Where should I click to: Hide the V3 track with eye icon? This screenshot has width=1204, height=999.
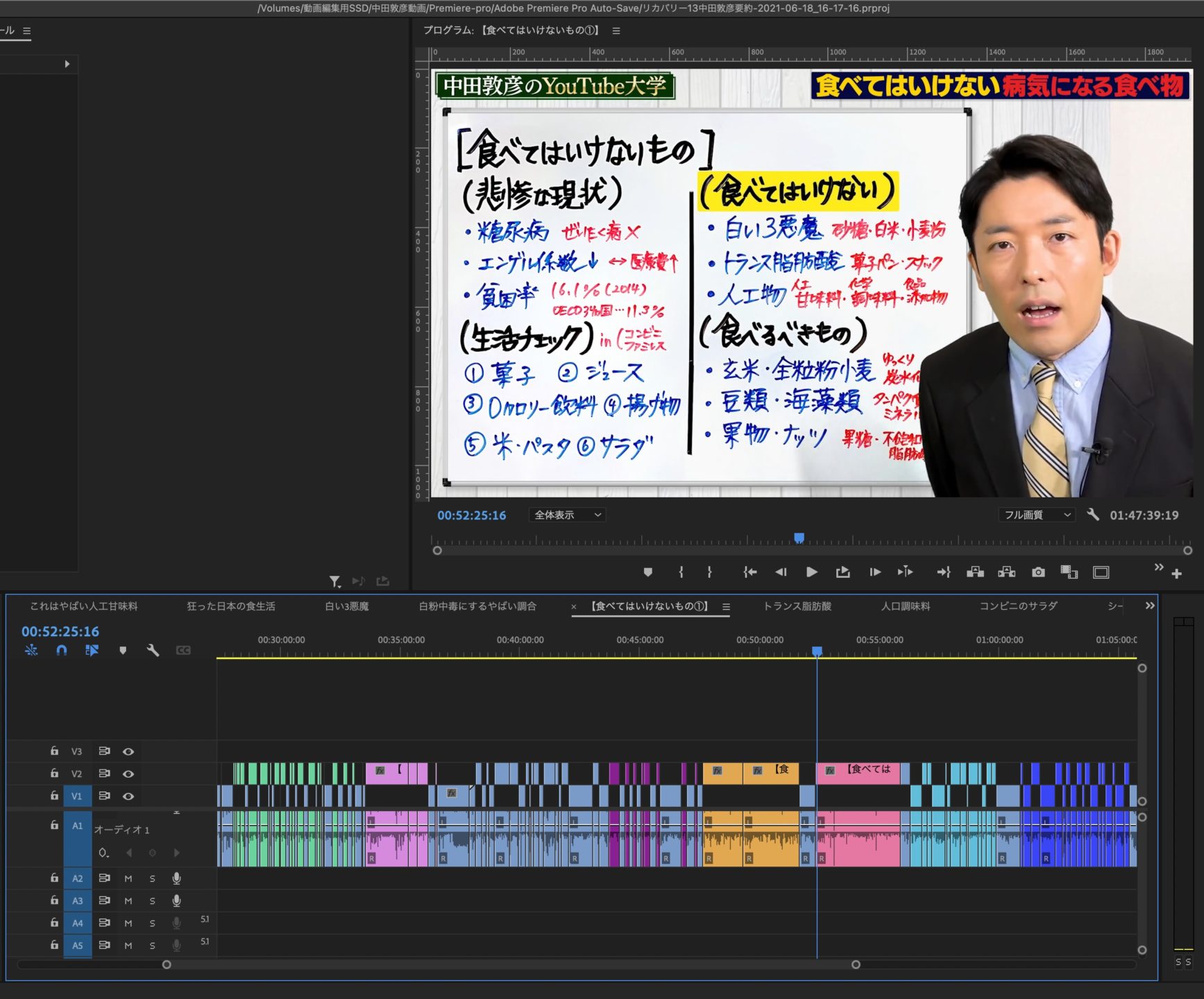pyautogui.click(x=128, y=751)
